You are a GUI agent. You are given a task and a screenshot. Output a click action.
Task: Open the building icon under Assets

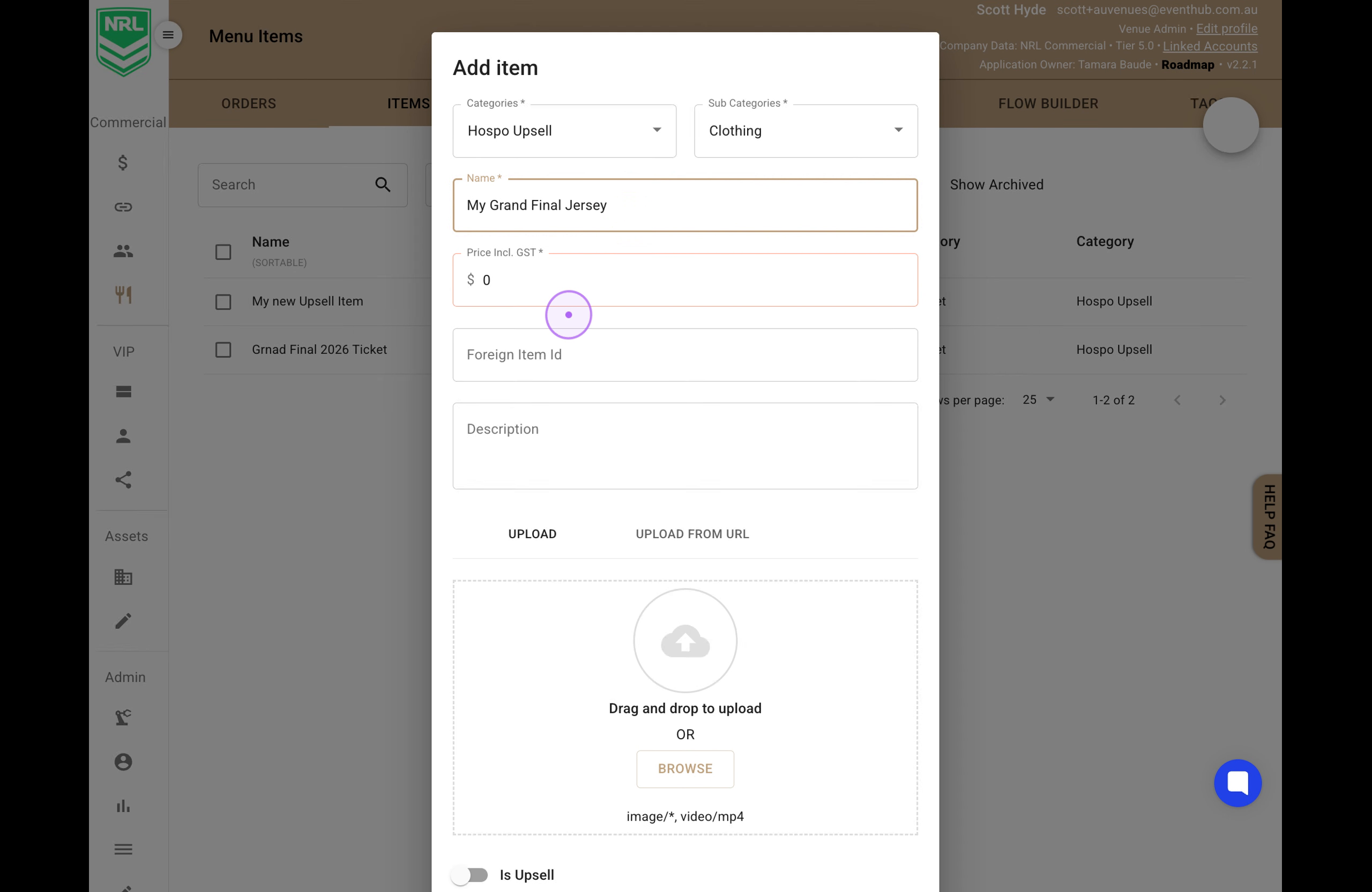pos(123,577)
